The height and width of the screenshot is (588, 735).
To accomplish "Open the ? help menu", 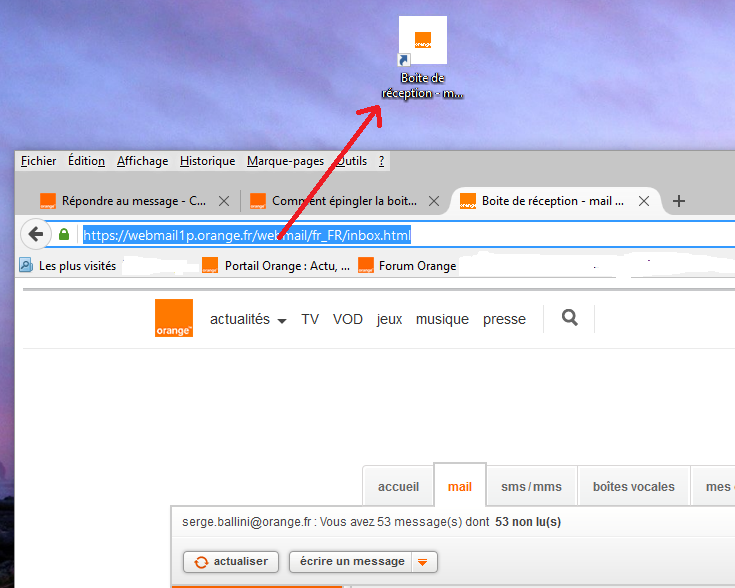I will click(382, 161).
